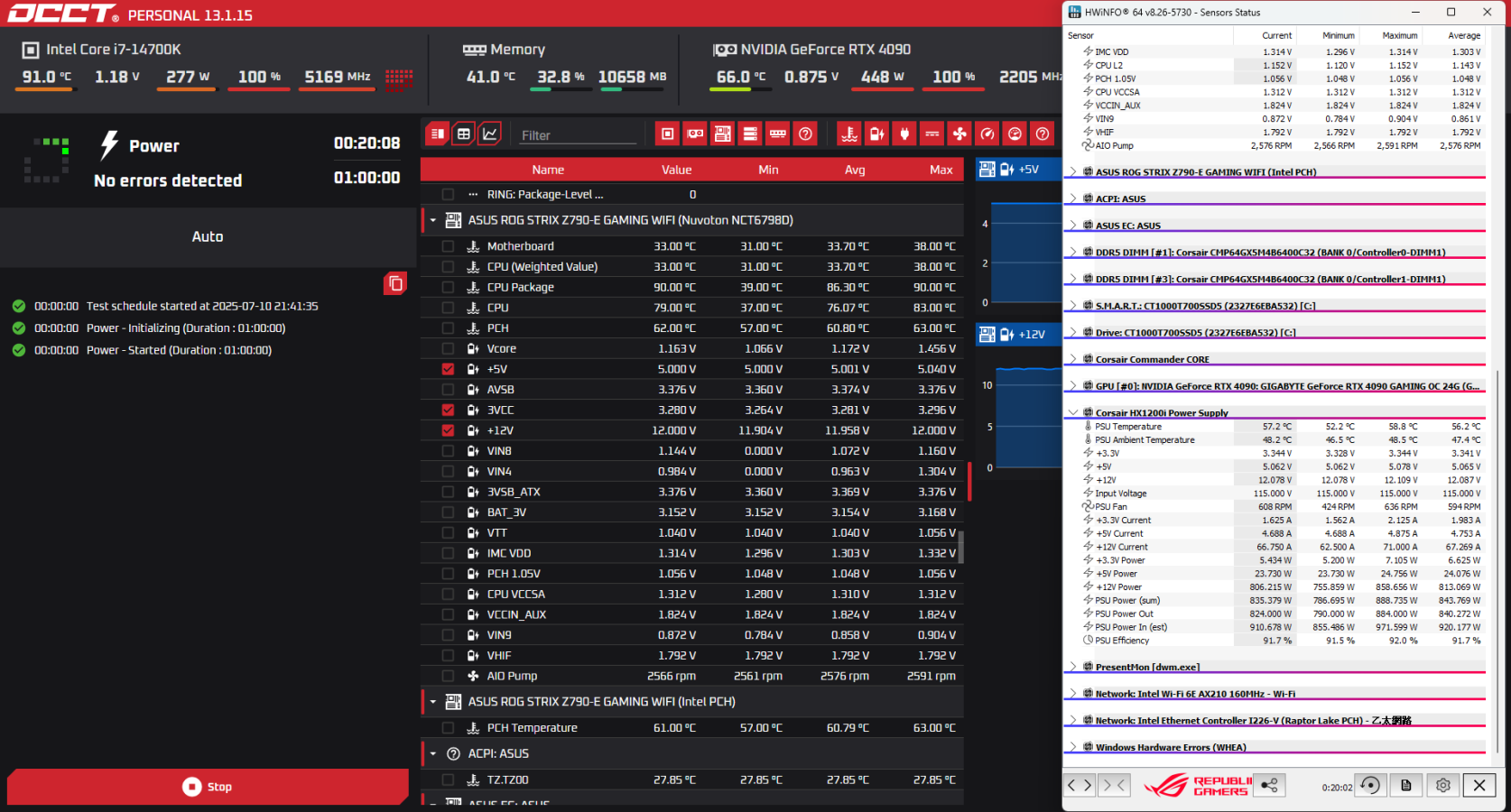This screenshot has width=1511, height=812.
Task: Filter sensors by temperature icon
Action: [848, 134]
